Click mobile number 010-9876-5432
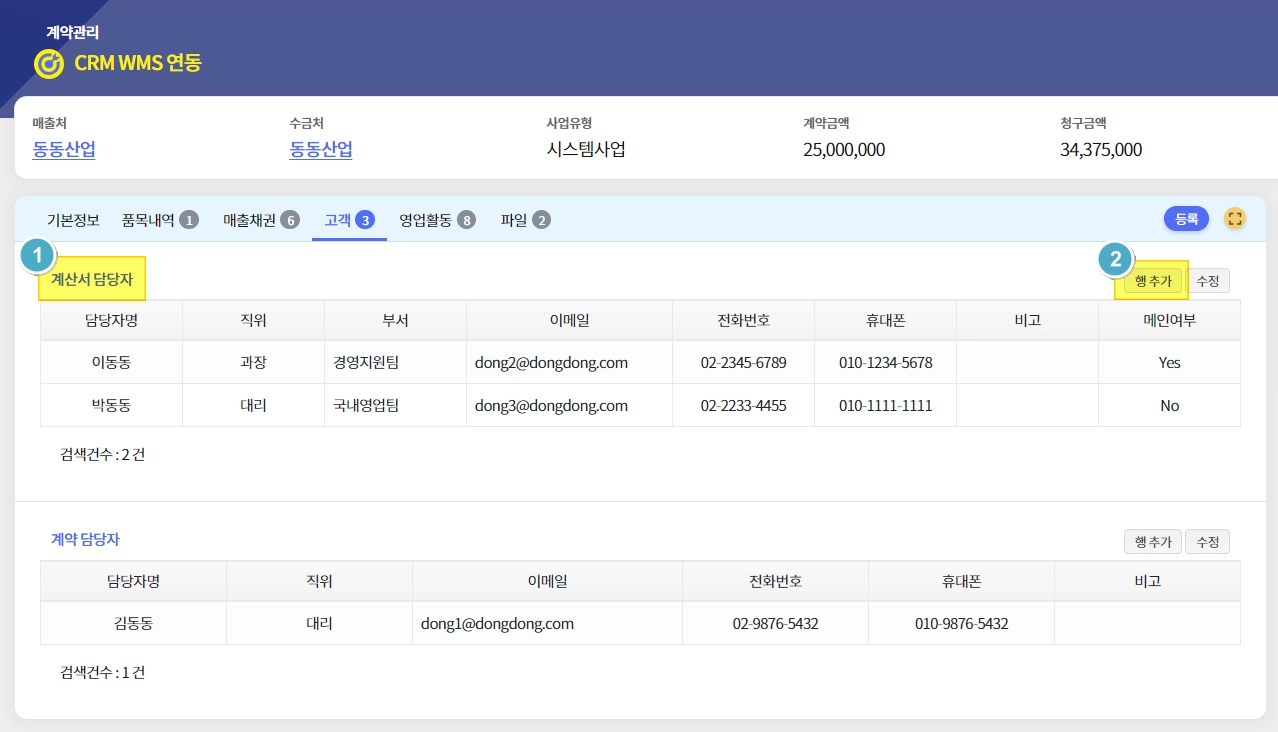The width and height of the screenshot is (1278, 732). click(962, 623)
